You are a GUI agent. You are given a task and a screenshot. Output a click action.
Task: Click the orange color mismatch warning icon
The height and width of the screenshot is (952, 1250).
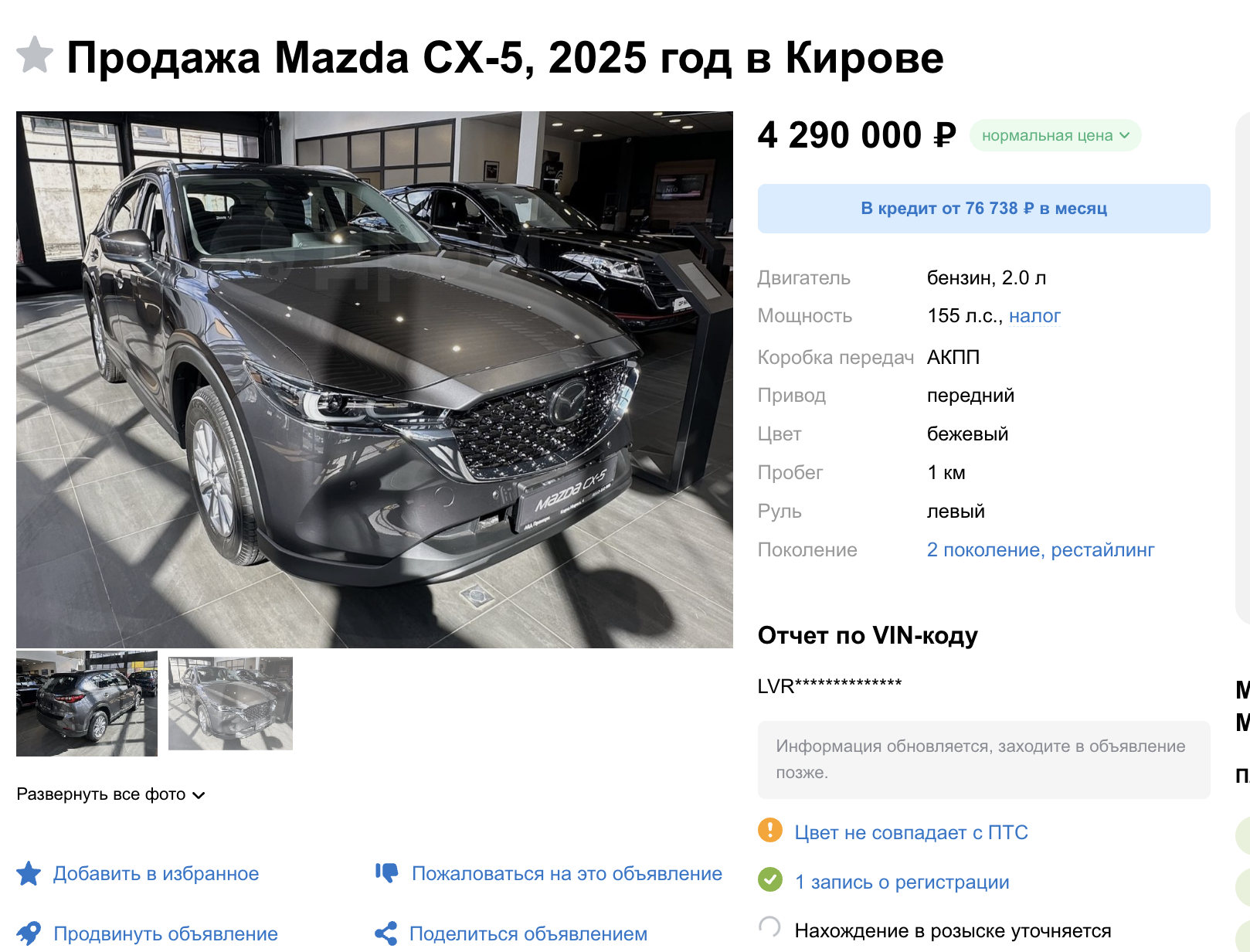coord(770,830)
